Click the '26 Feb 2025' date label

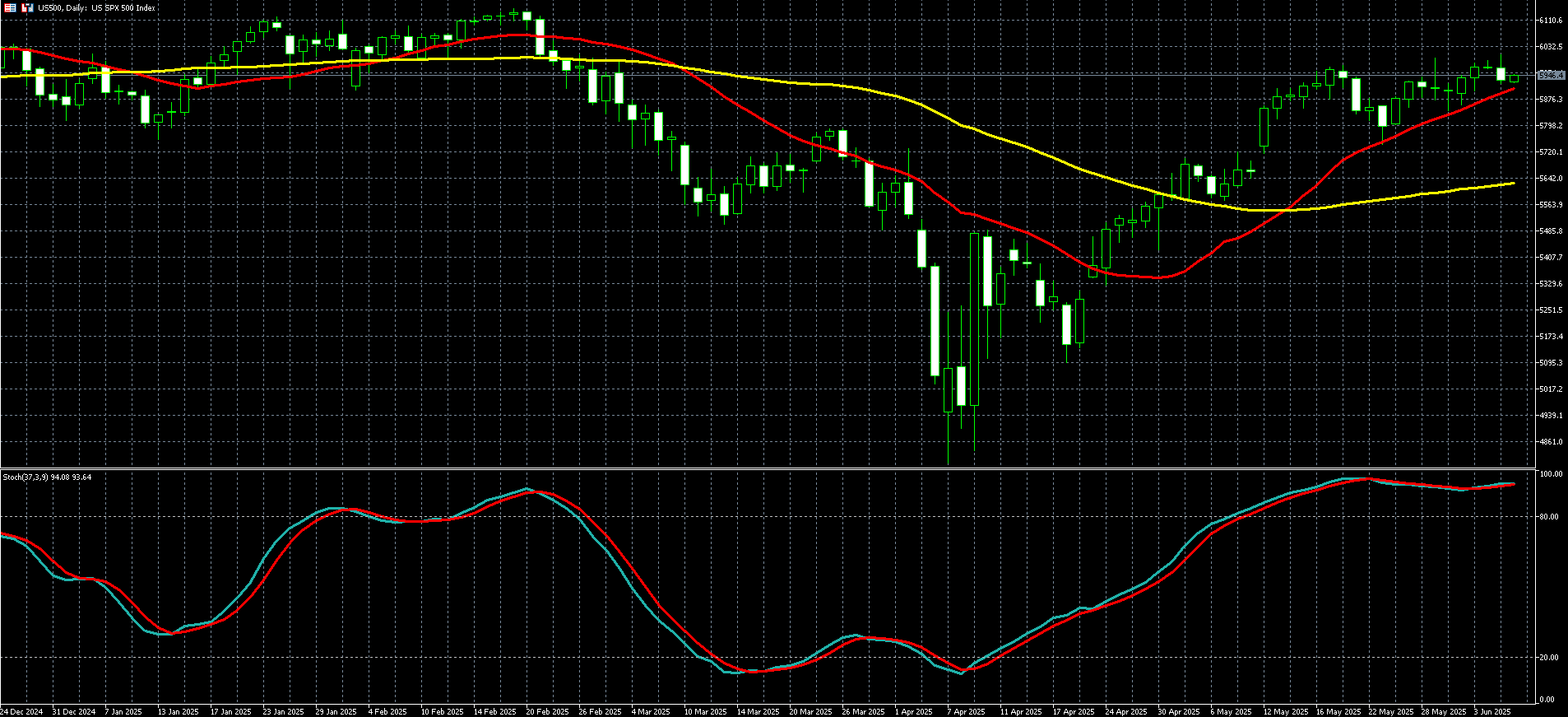600,711
